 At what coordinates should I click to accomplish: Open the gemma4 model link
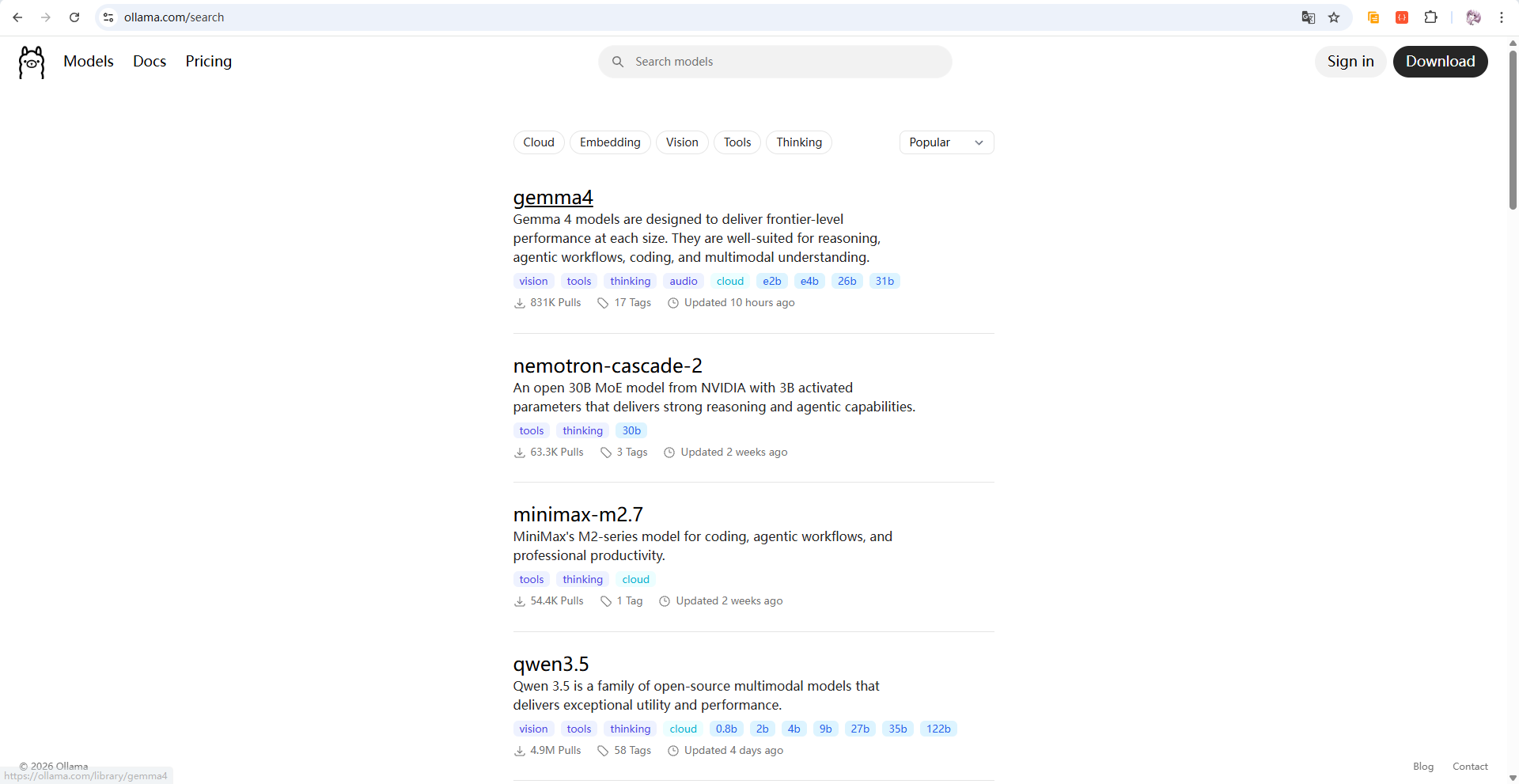click(x=552, y=198)
